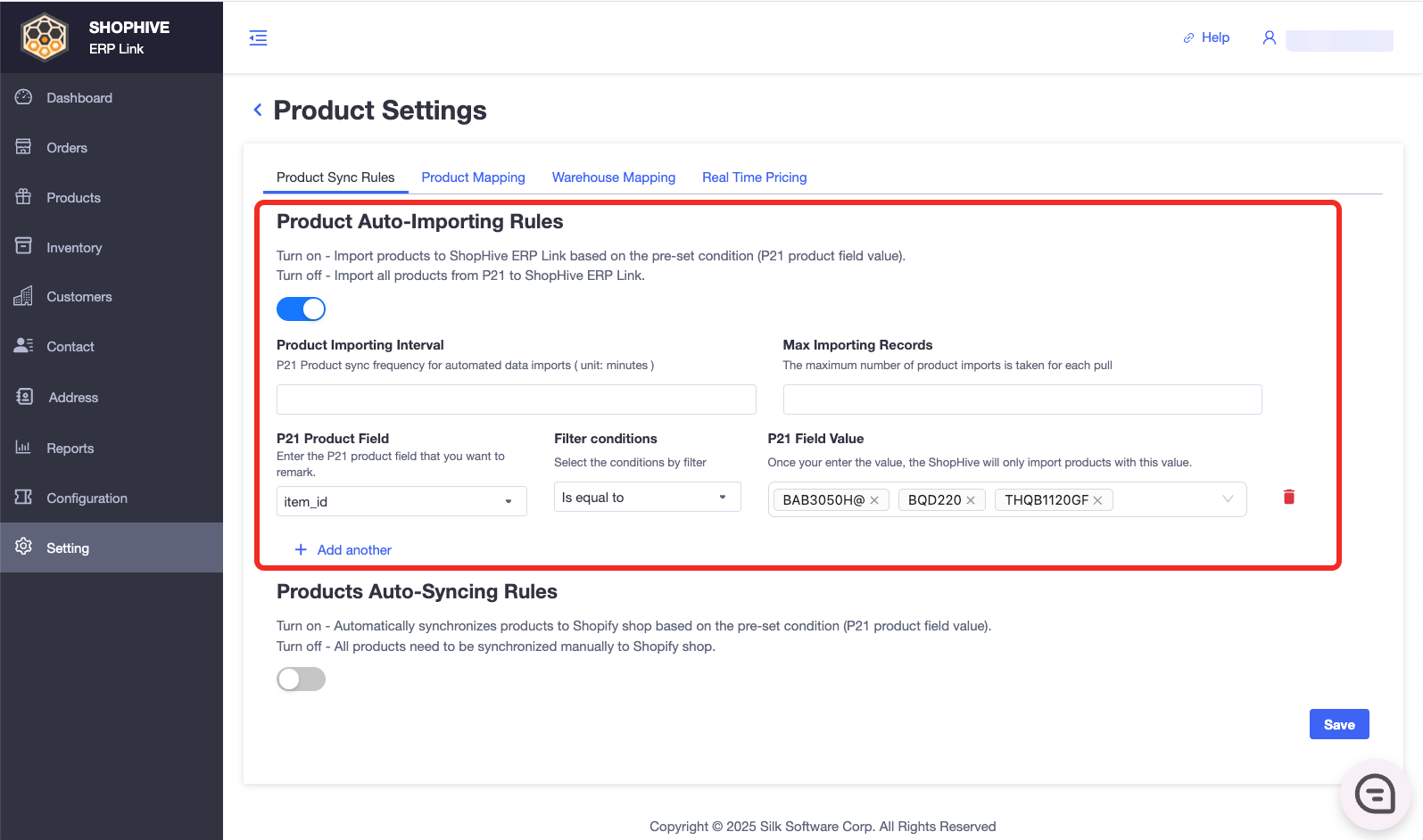Click the Add another link
Image resolution: width=1423 pixels, height=840 pixels.
[x=354, y=550]
